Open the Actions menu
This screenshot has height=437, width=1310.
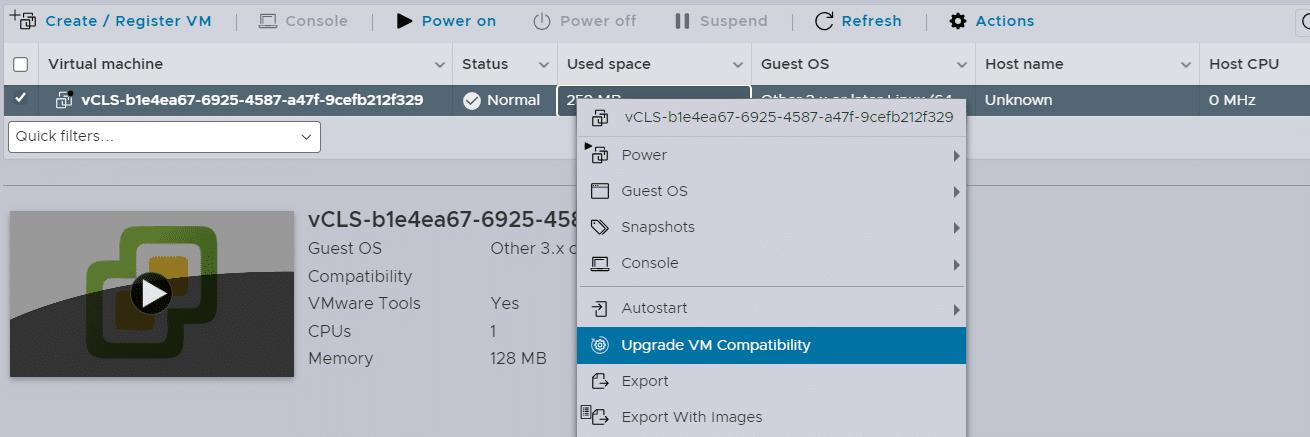991,21
